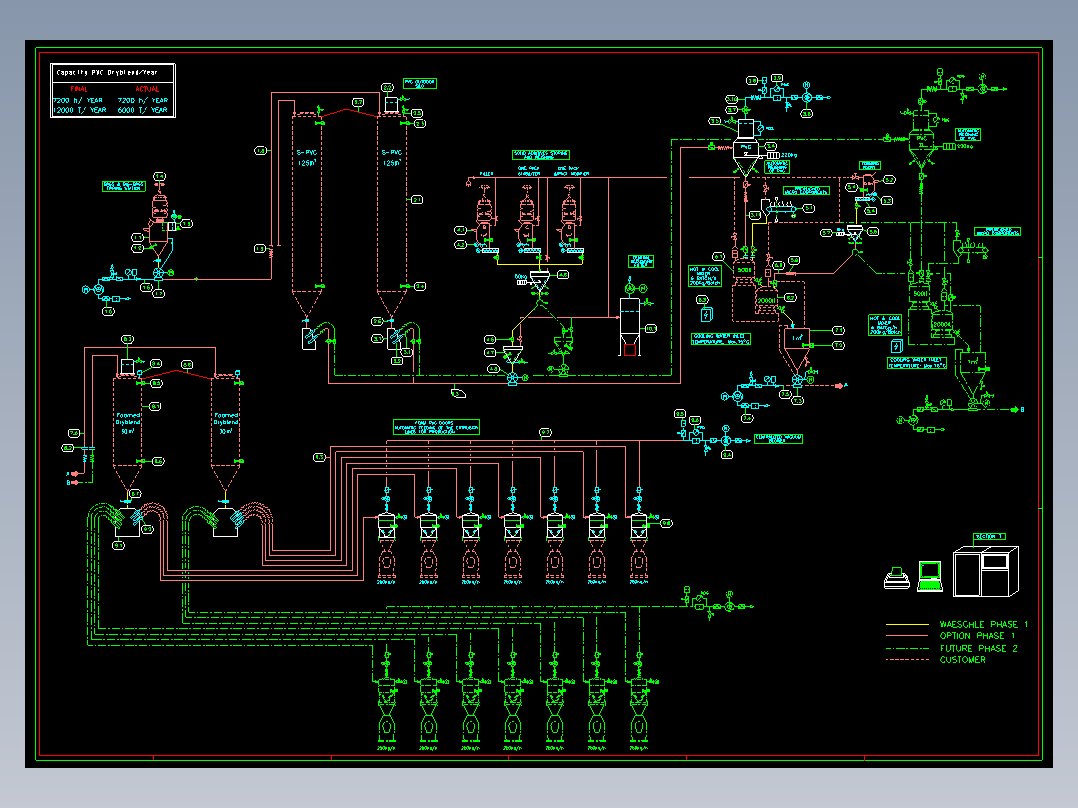Click the pink '2000l' cooler vessel label
The height and width of the screenshot is (808, 1078).
click(766, 301)
